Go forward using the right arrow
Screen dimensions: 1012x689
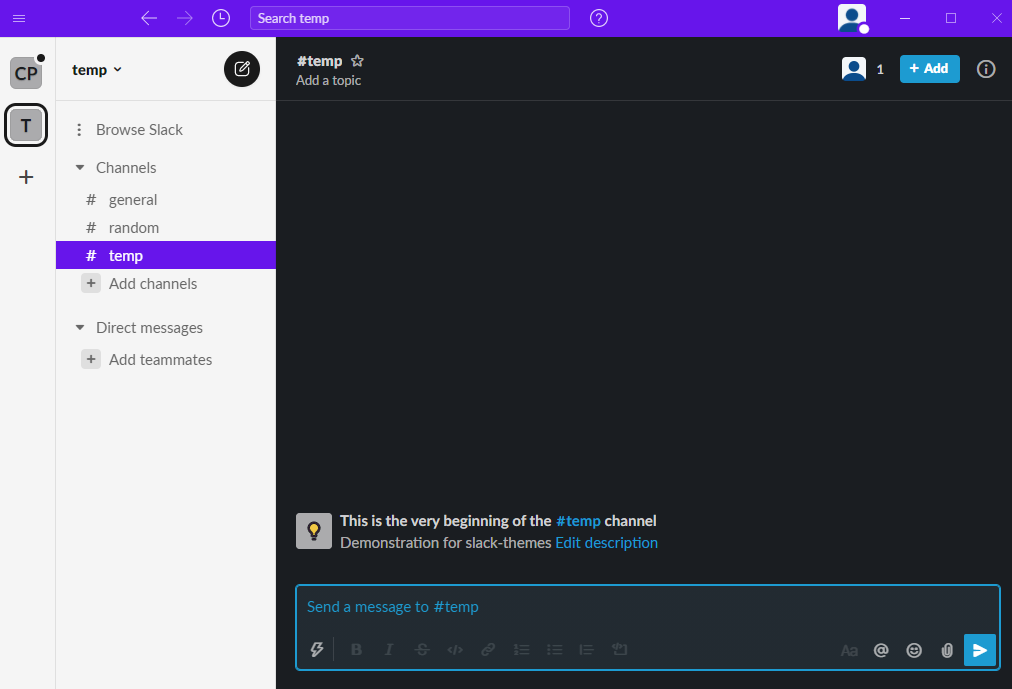click(185, 18)
